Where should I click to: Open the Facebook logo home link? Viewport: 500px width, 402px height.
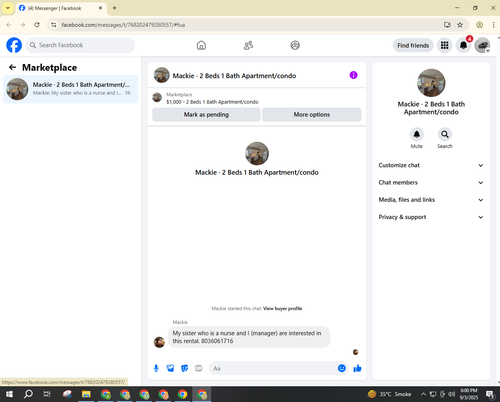(x=14, y=45)
